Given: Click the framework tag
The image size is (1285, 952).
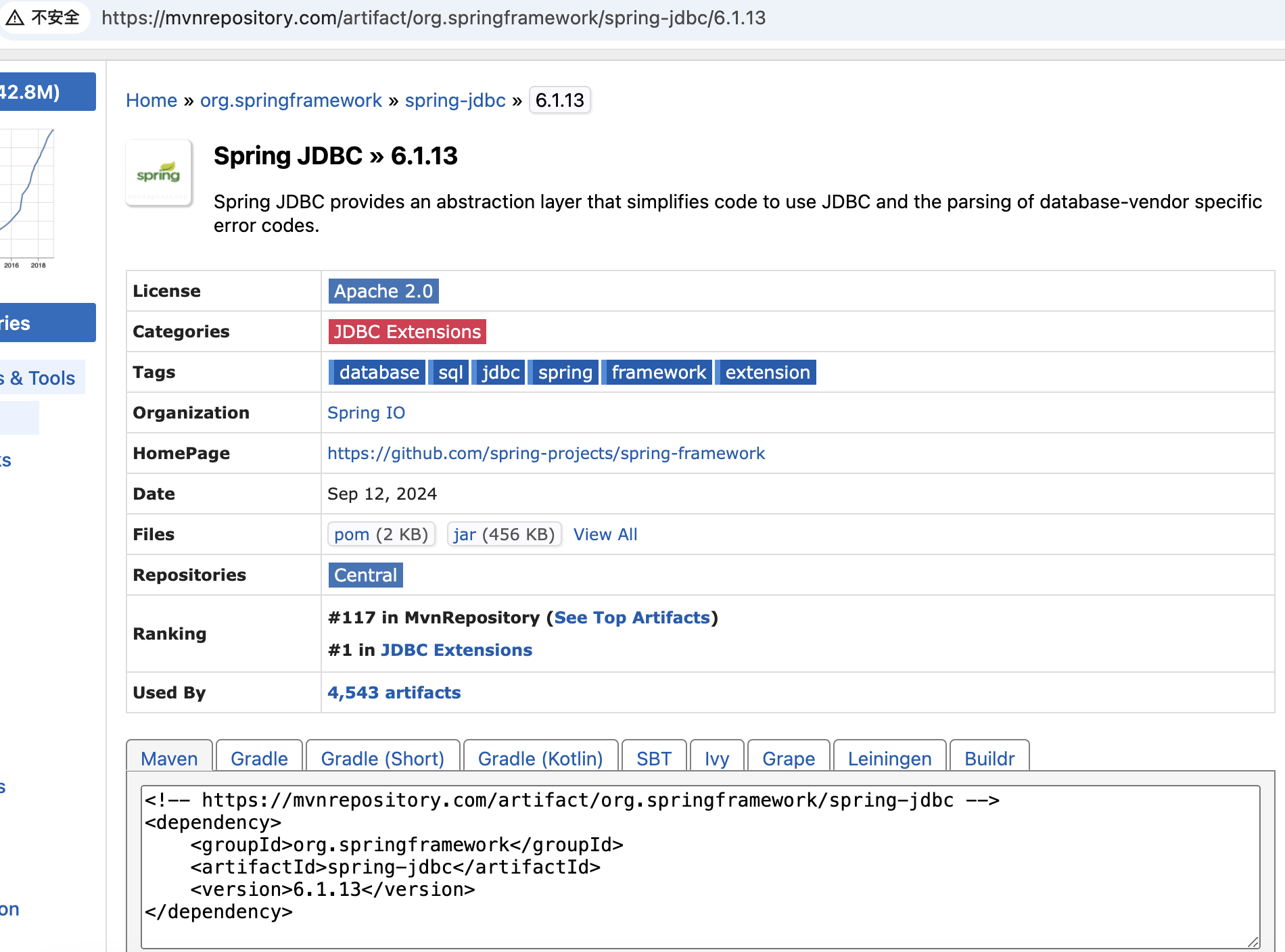Looking at the screenshot, I should point(658,373).
